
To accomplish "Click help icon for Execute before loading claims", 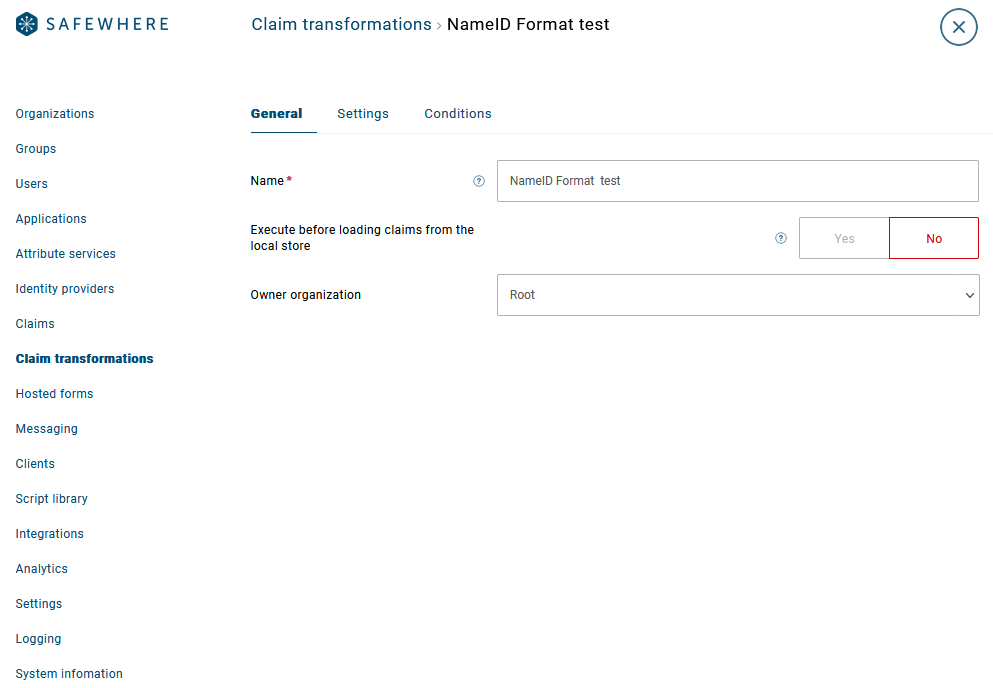I will 781,238.
